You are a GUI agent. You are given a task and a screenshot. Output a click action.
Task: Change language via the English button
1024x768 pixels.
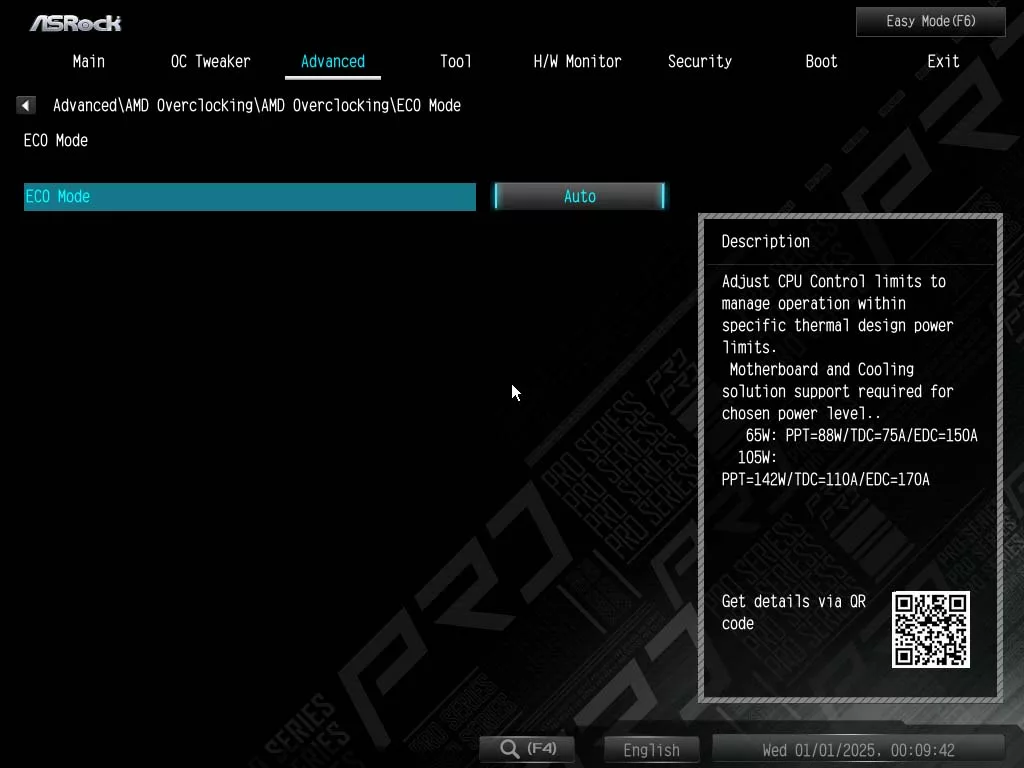651,749
